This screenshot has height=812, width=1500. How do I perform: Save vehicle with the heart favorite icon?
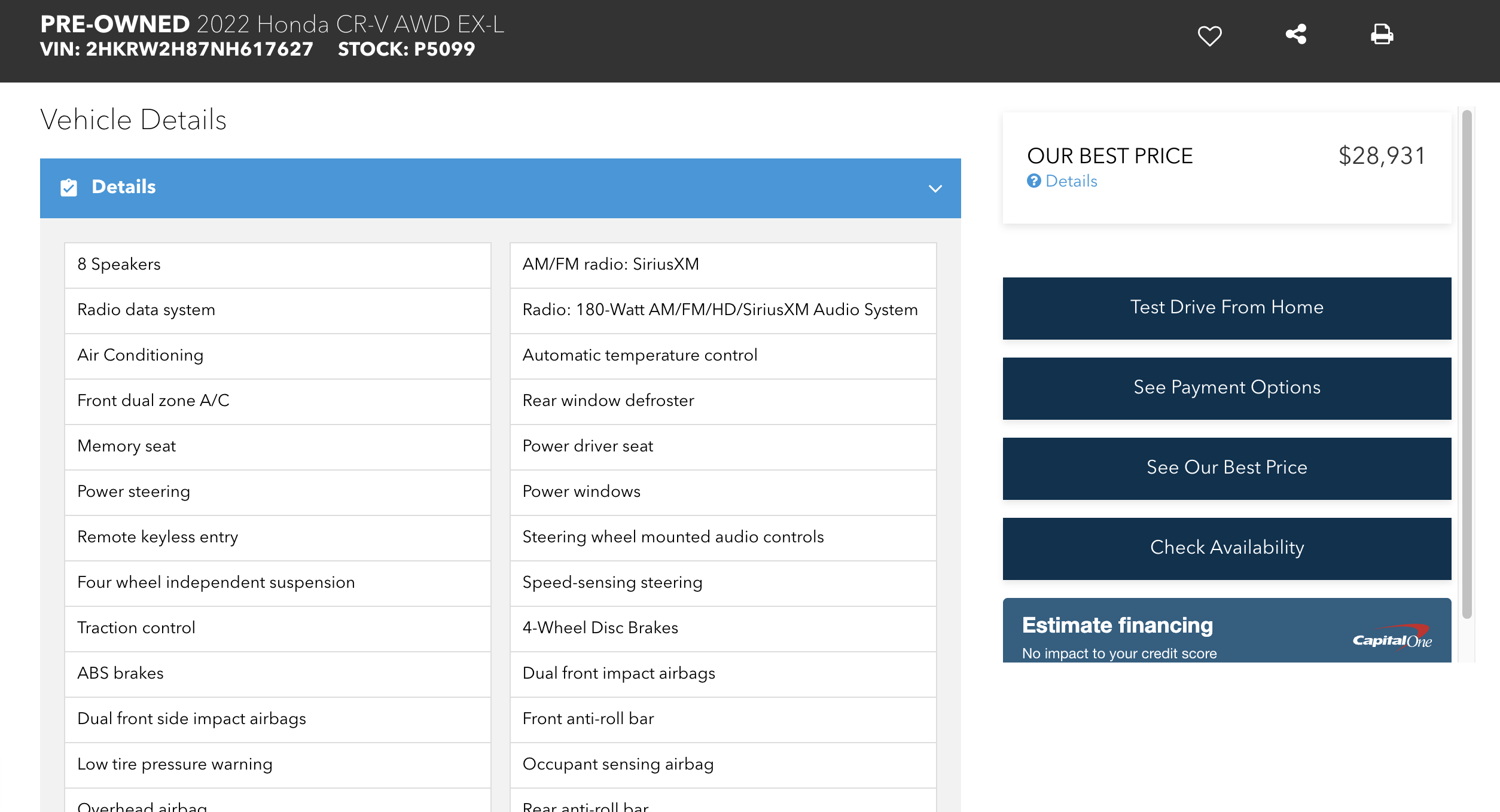(1209, 35)
